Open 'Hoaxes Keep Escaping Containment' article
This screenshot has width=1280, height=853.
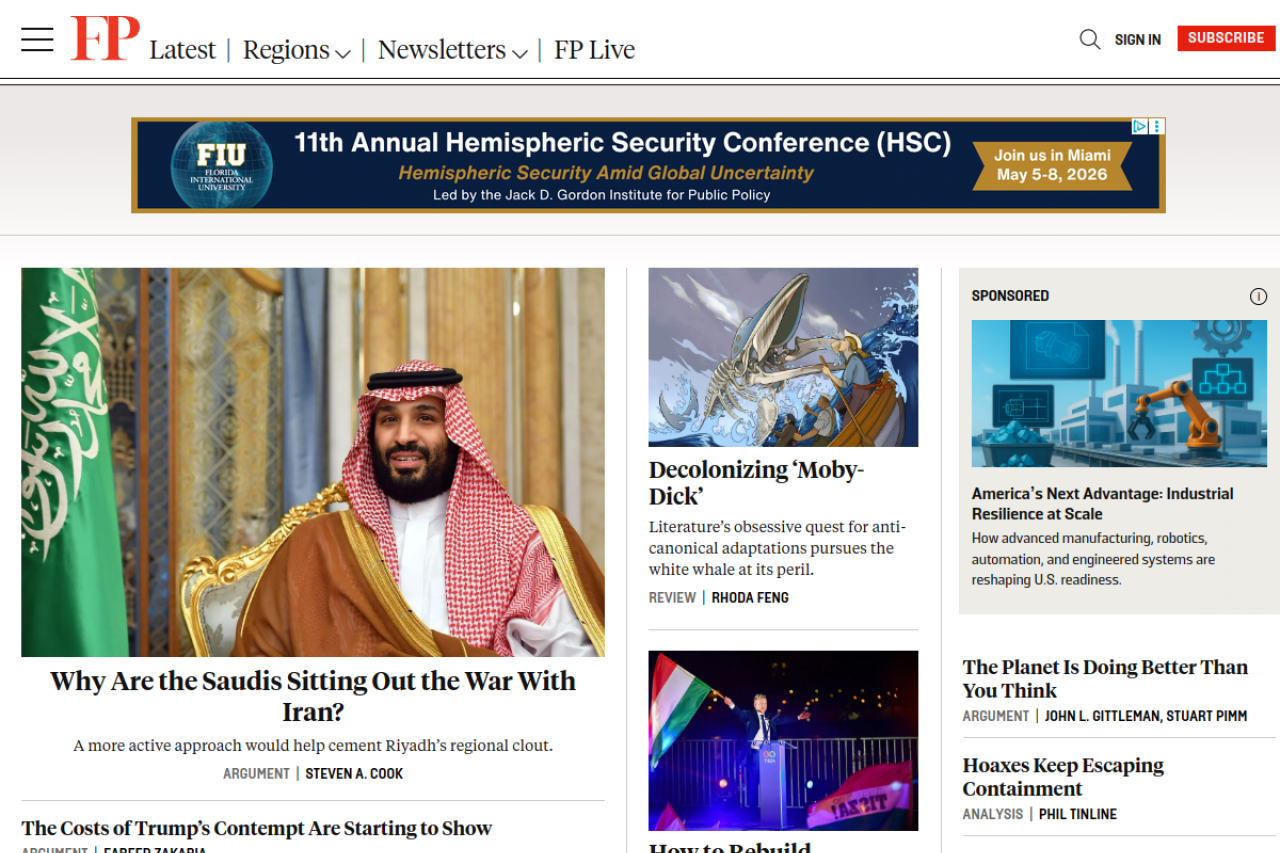(x=1063, y=776)
